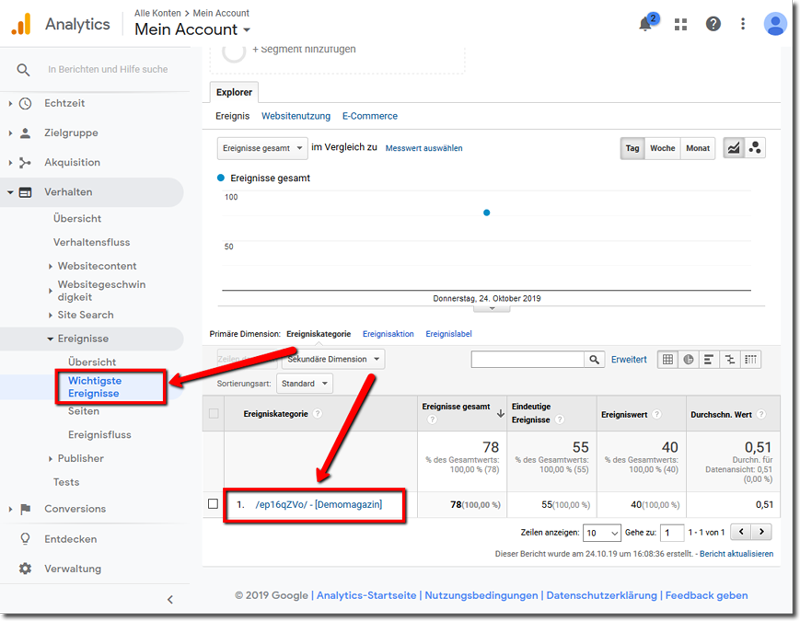The width and height of the screenshot is (800, 621).
Task: Click the search magnifier in sidebar
Action: [x=23, y=69]
